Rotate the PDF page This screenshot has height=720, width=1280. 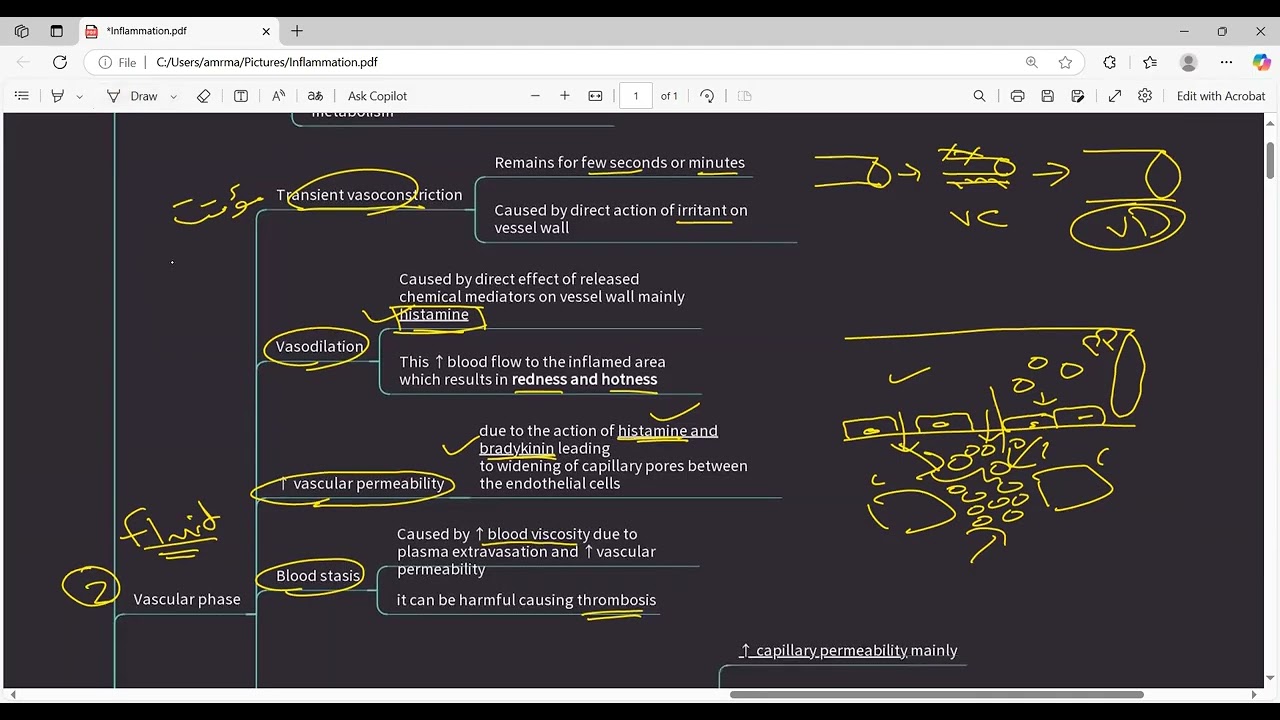pyautogui.click(x=707, y=96)
